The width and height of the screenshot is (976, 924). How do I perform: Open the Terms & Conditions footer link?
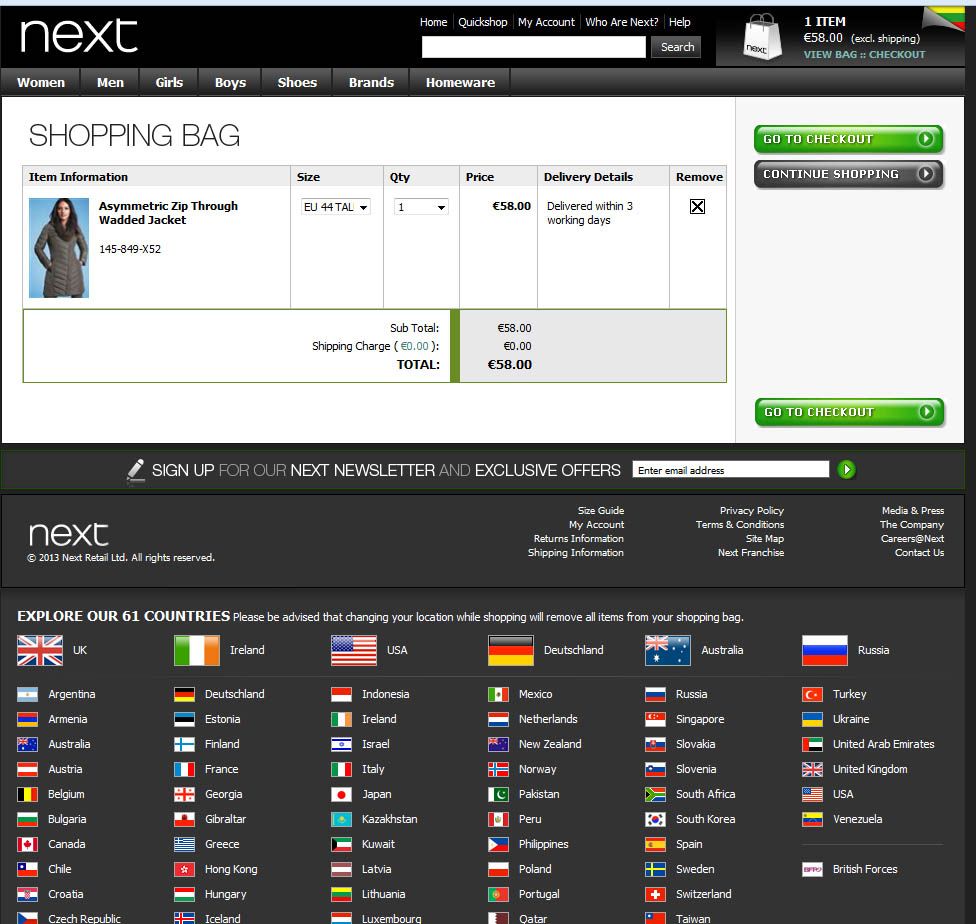(740, 525)
